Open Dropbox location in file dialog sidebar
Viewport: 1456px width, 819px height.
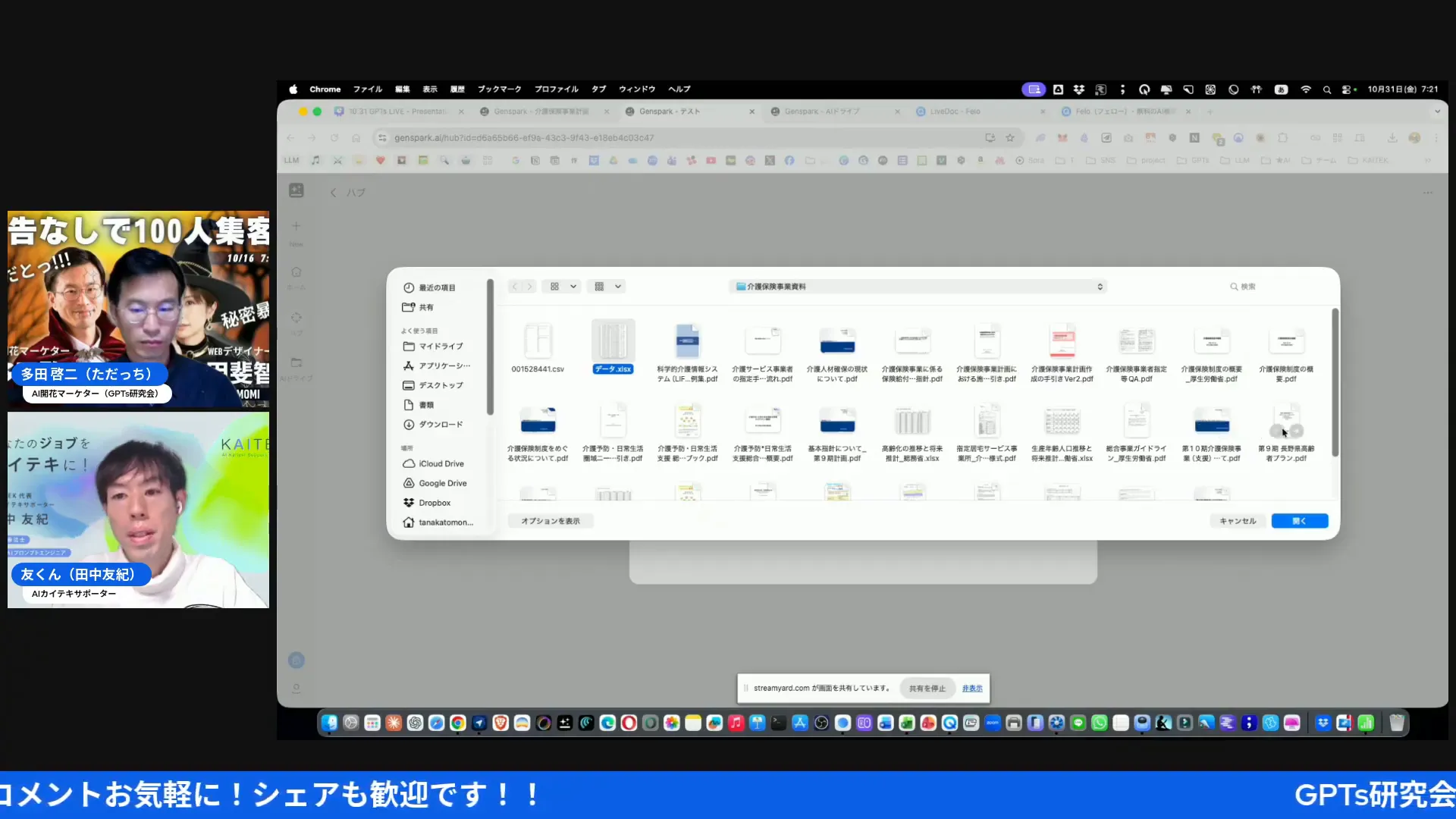(x=434, y=503)
